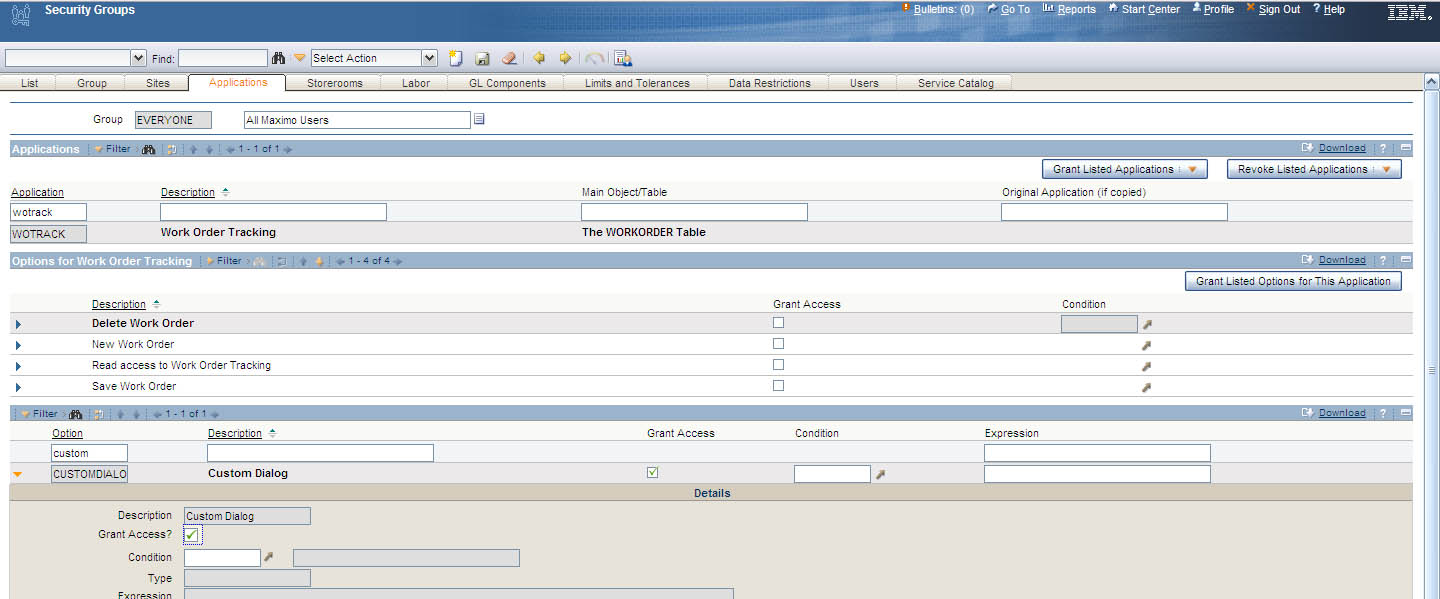Expand the Delete Work Order row details
This screenshot has height=599, width=1440.
click(x=17, y=323)
